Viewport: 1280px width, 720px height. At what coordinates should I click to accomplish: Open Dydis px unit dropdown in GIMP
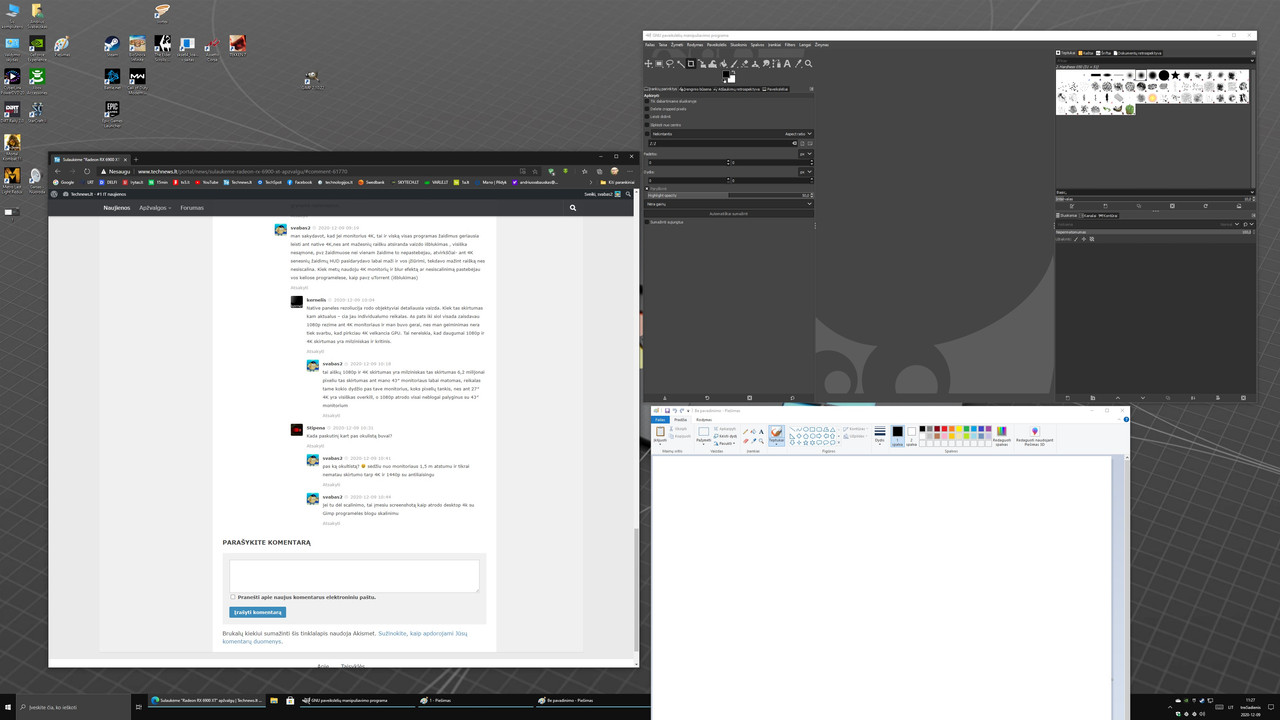pyautogui.click(x=806, y=172)
